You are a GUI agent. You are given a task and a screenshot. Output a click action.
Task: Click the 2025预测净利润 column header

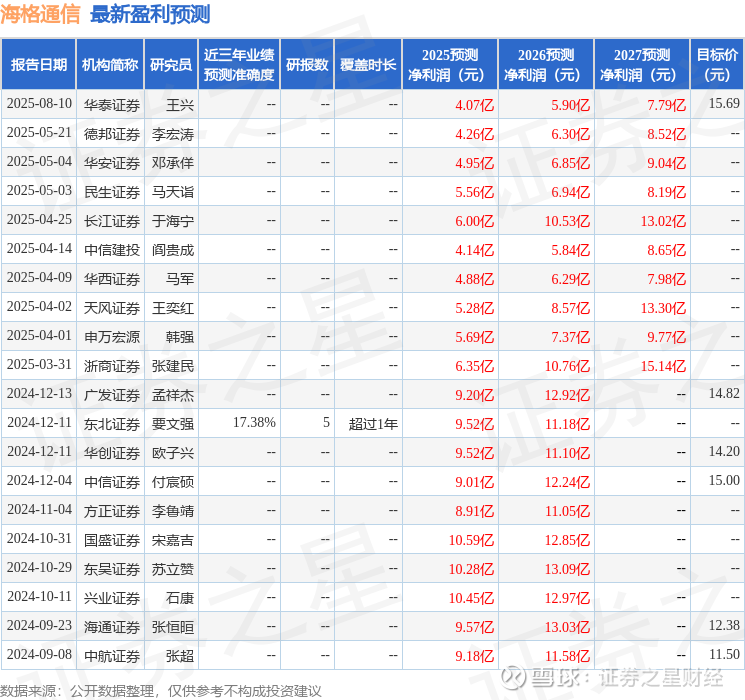[450, 65]
